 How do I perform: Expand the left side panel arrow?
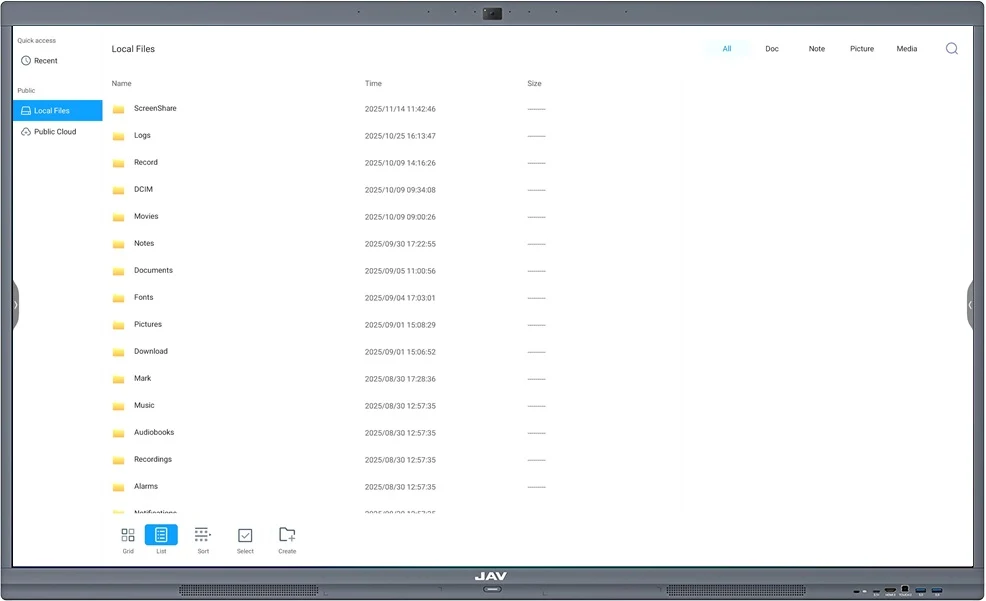16,305
